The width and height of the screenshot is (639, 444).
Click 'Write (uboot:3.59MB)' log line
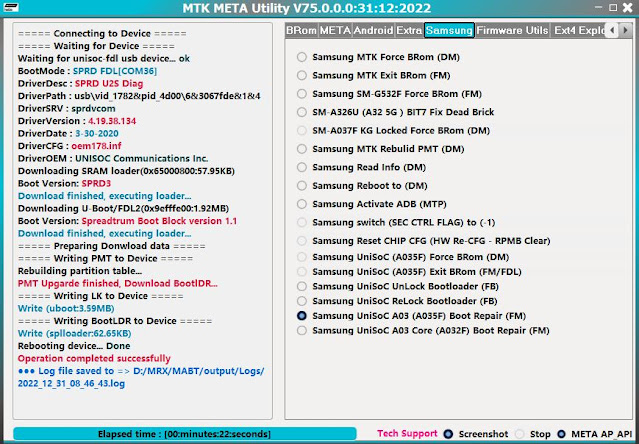pyautogui.click(x=66, y=308)
